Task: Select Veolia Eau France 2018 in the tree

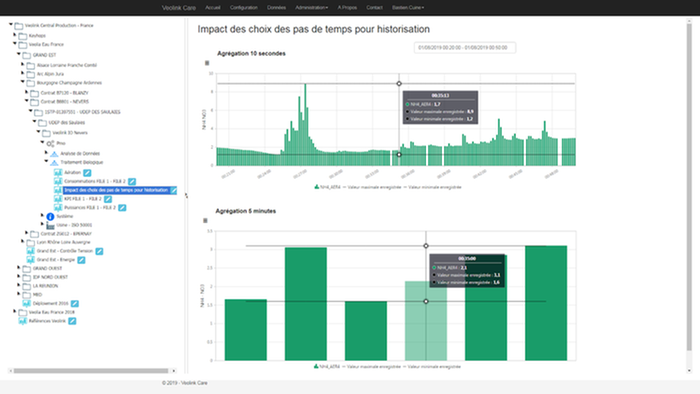Action: [52, 312]
